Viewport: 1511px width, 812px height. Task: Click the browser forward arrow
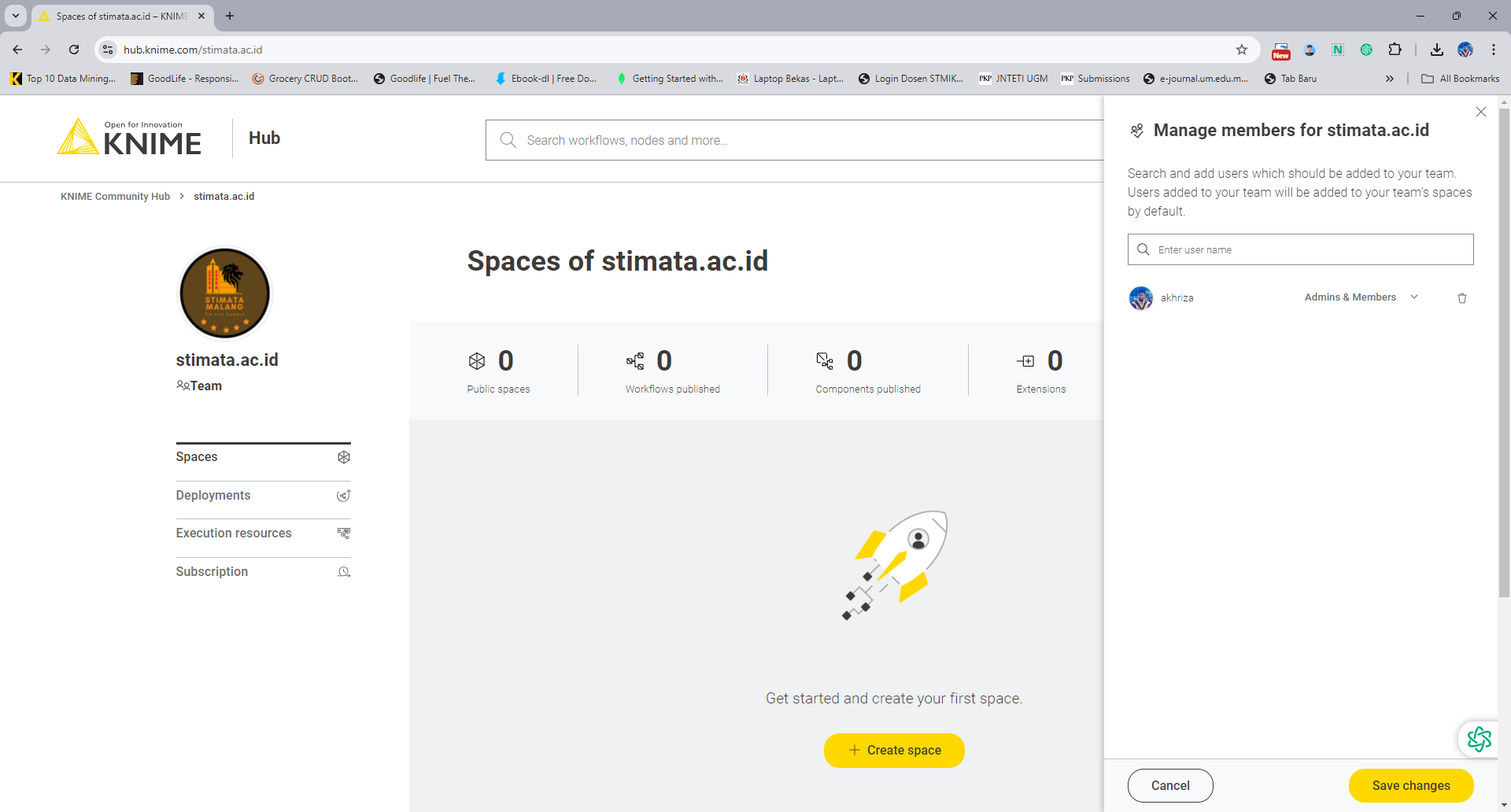click(x=46, y=50)
